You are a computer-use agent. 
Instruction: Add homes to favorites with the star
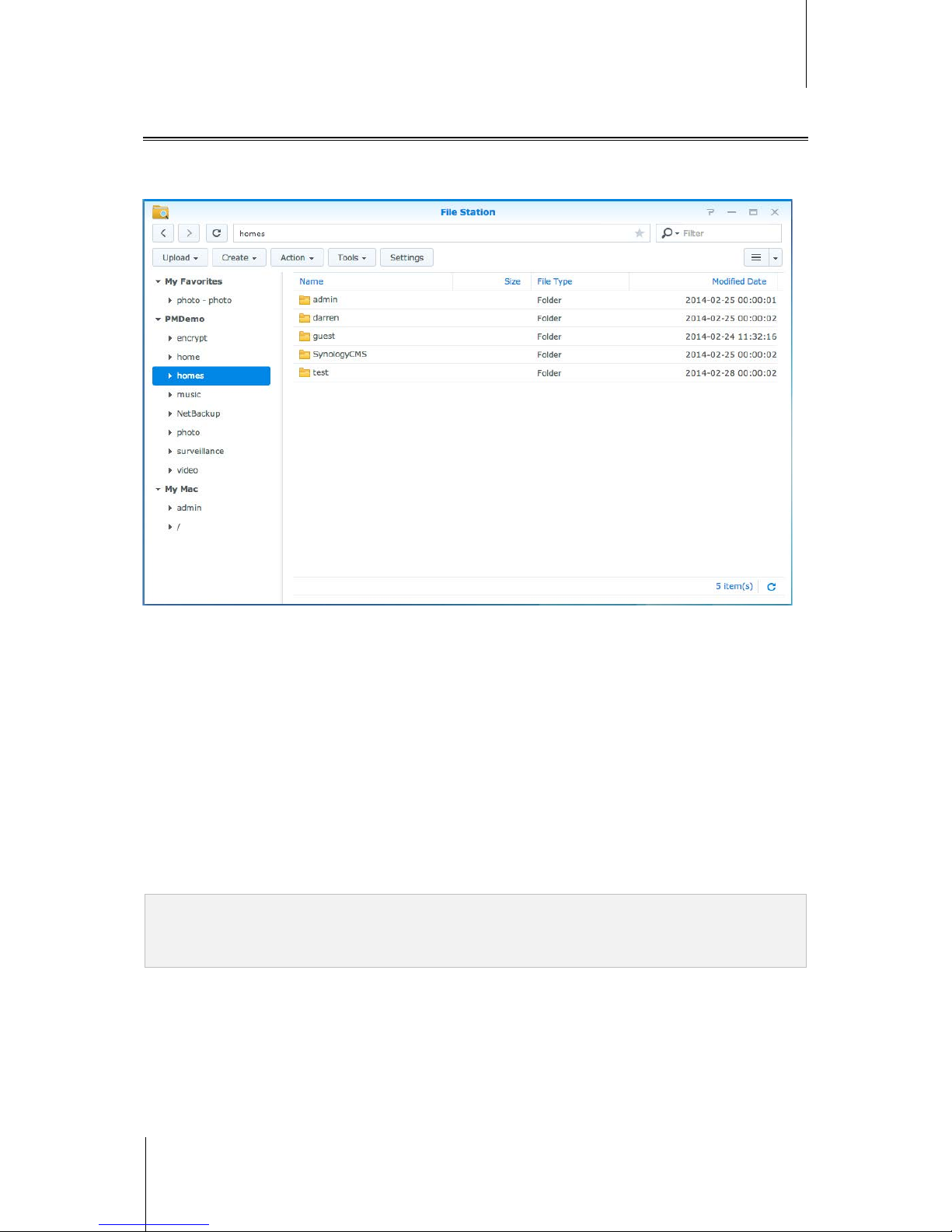click(640, 233)
